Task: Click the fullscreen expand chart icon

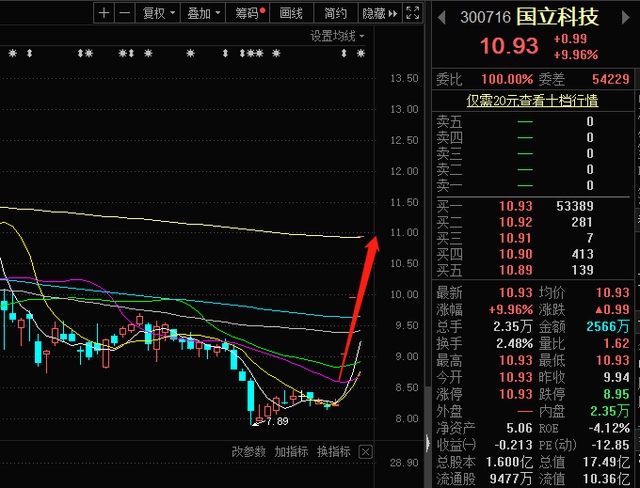Action: tap(412, 13)
